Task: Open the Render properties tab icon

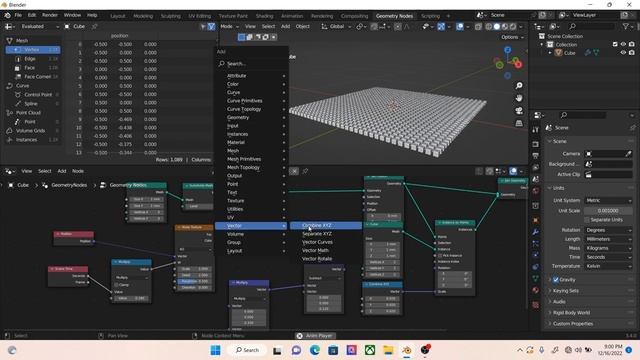Action: pos(536,144)
